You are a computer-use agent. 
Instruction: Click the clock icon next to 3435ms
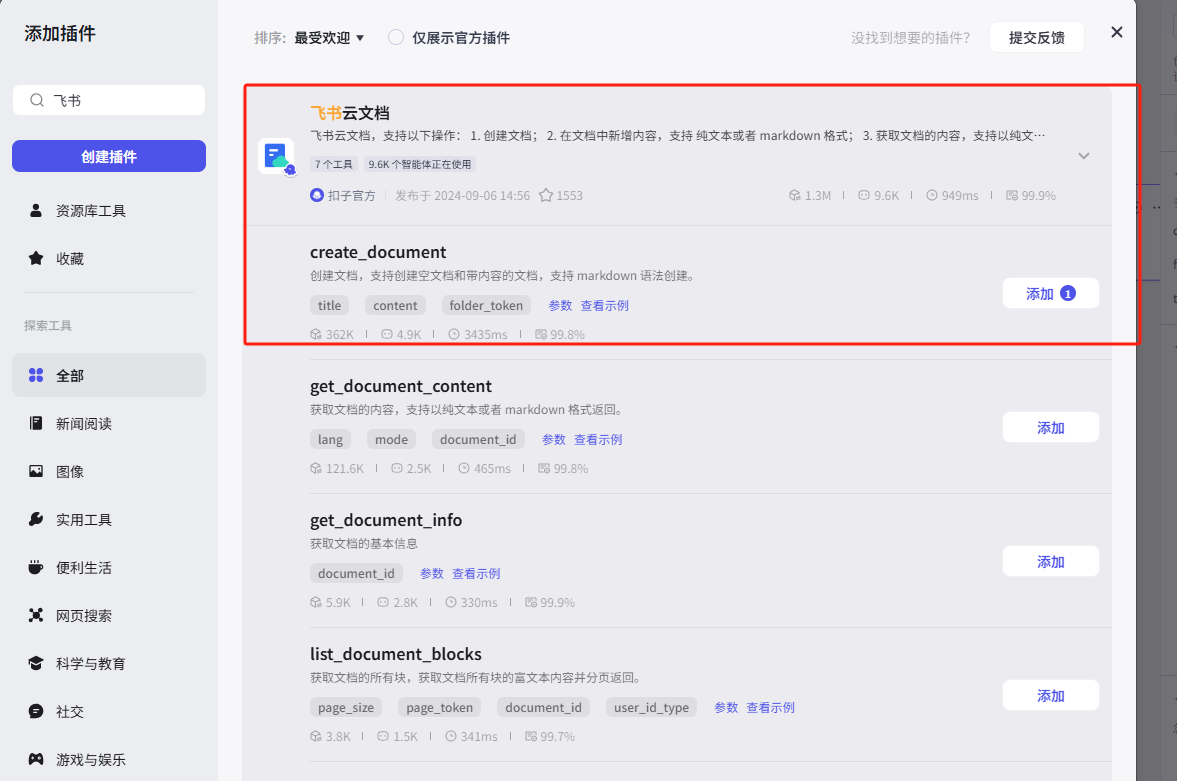coord(454,334)
